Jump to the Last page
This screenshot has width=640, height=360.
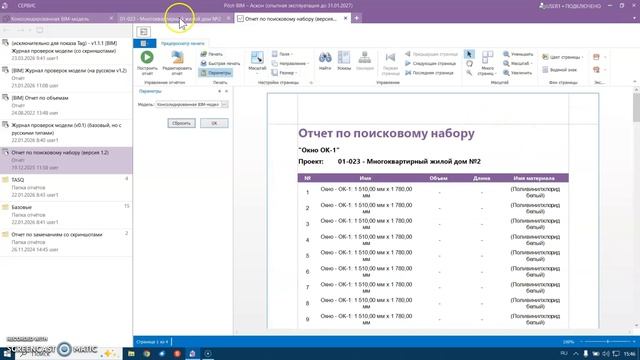[x=429, y=73]
